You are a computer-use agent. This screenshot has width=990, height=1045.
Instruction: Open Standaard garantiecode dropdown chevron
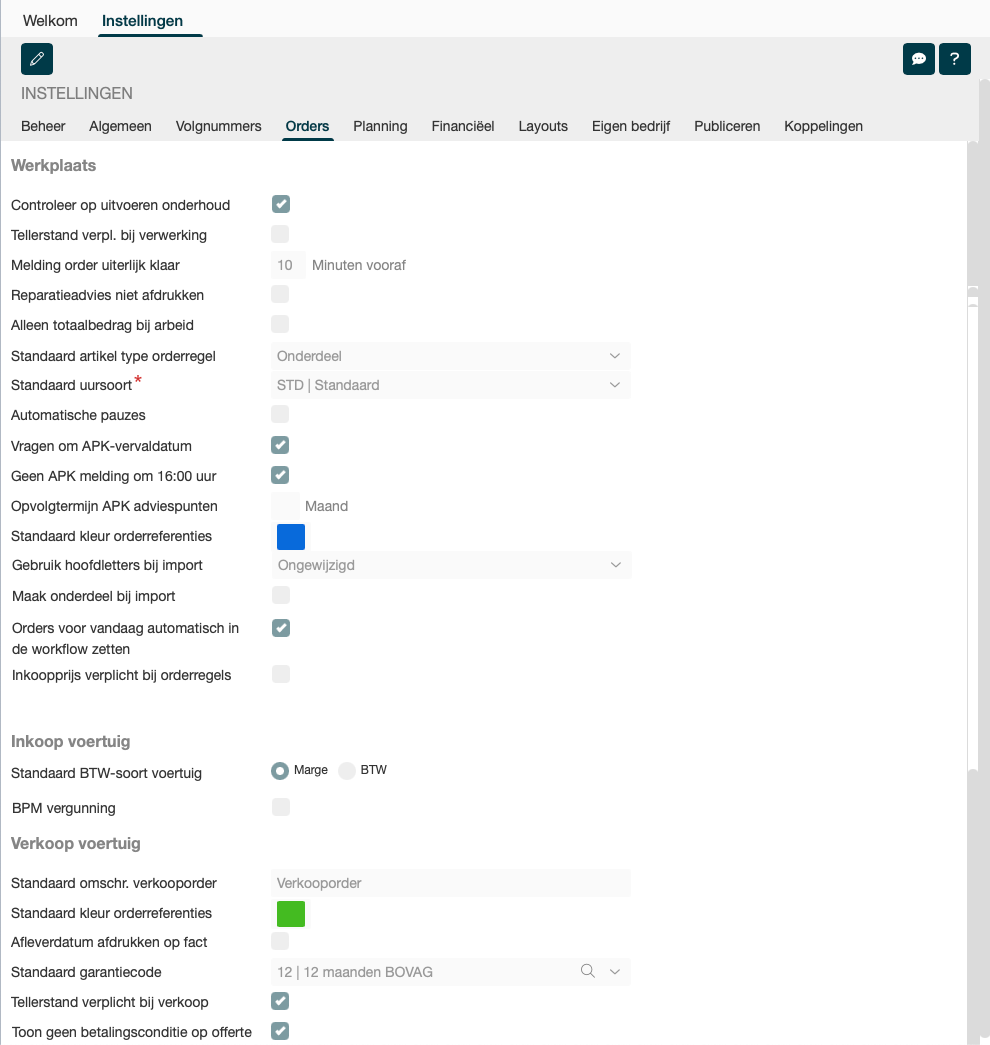(x=615, y=971)
